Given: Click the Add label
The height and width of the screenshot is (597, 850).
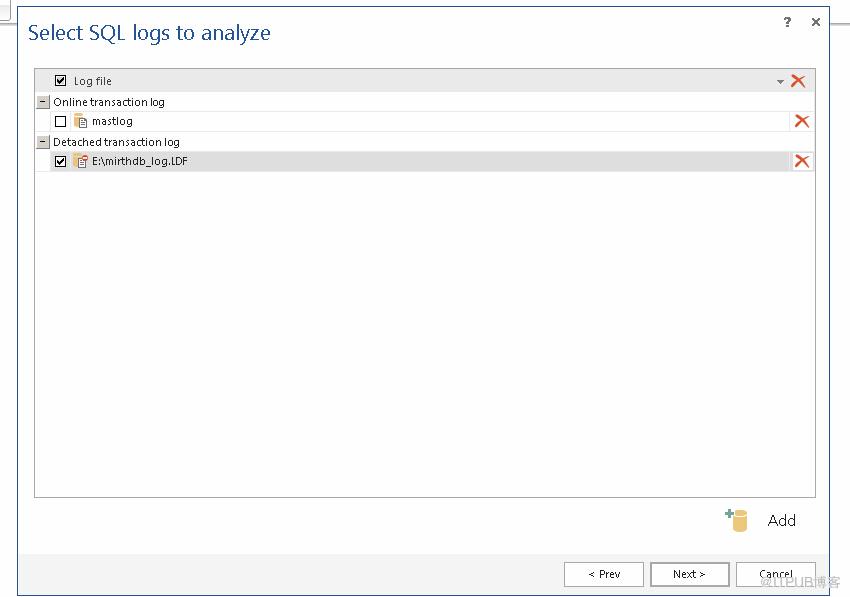Looking at the screenshot, I should click(782, 521).
